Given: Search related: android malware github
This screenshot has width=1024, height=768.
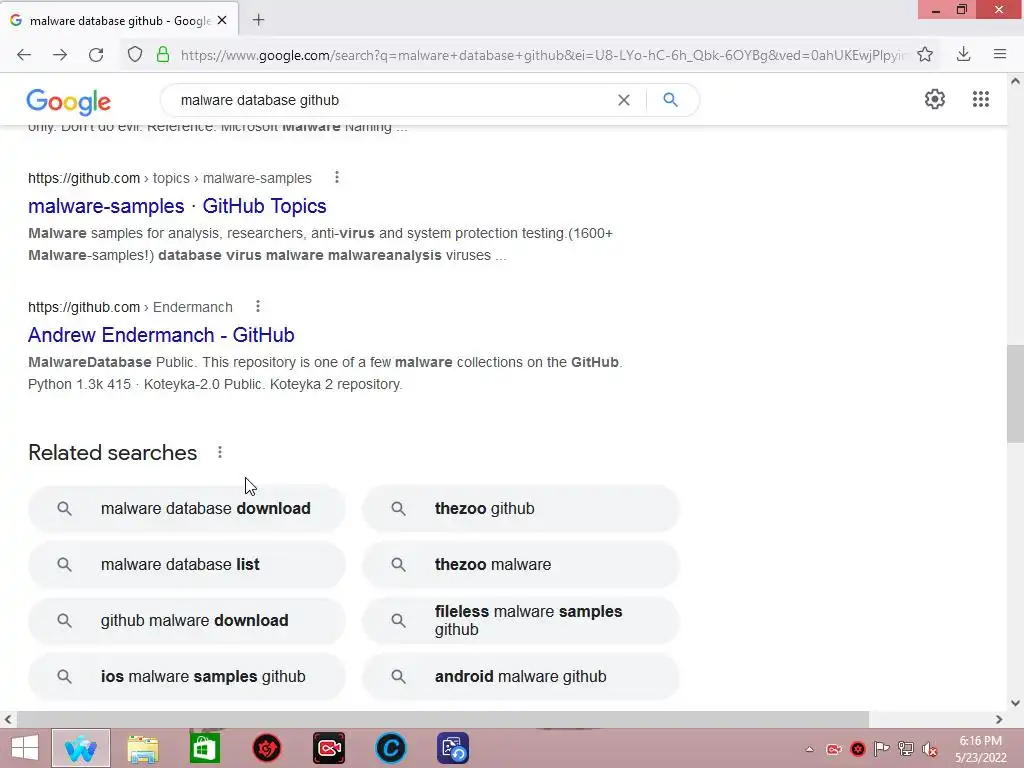Looking at the screenshot, I should click(521, 677).
